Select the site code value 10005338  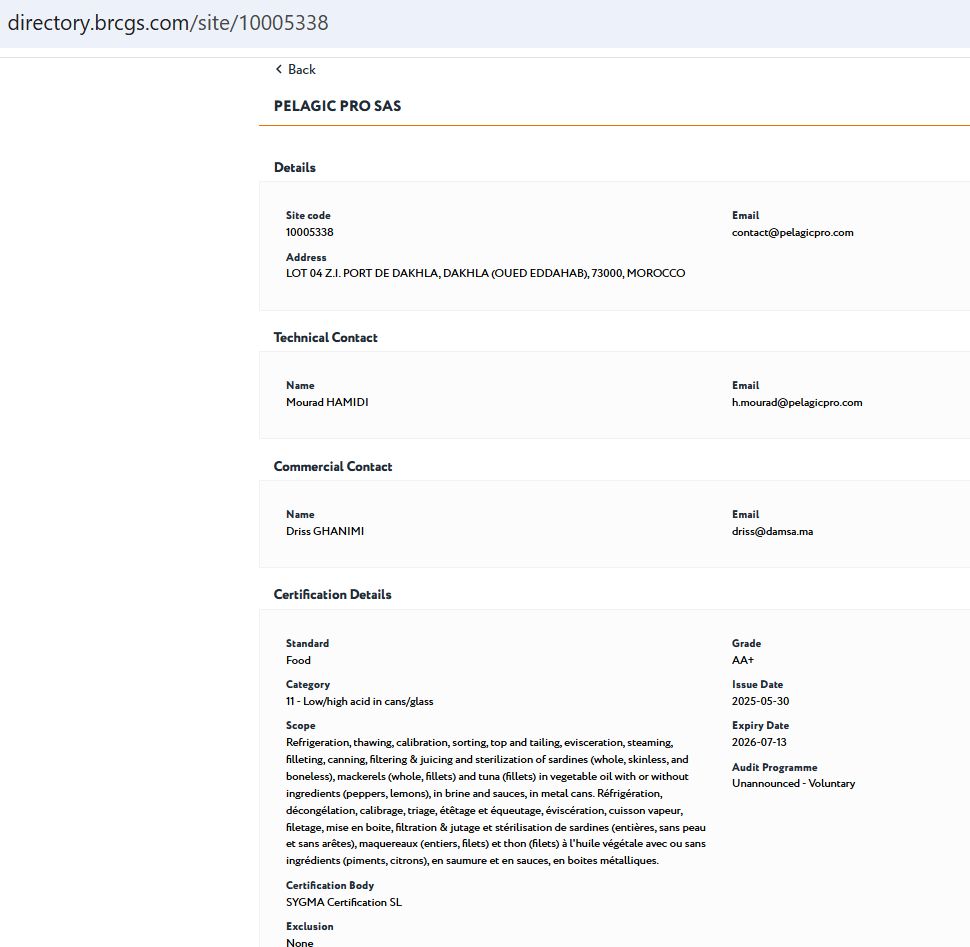tap(309, 232)
